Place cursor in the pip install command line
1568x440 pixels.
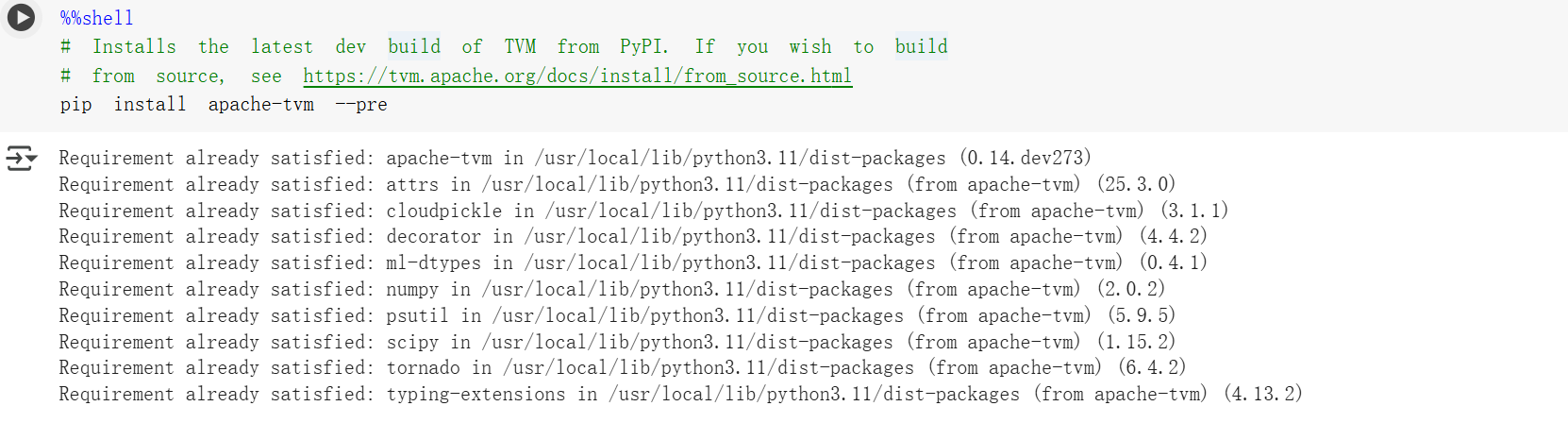click(224, 104)
